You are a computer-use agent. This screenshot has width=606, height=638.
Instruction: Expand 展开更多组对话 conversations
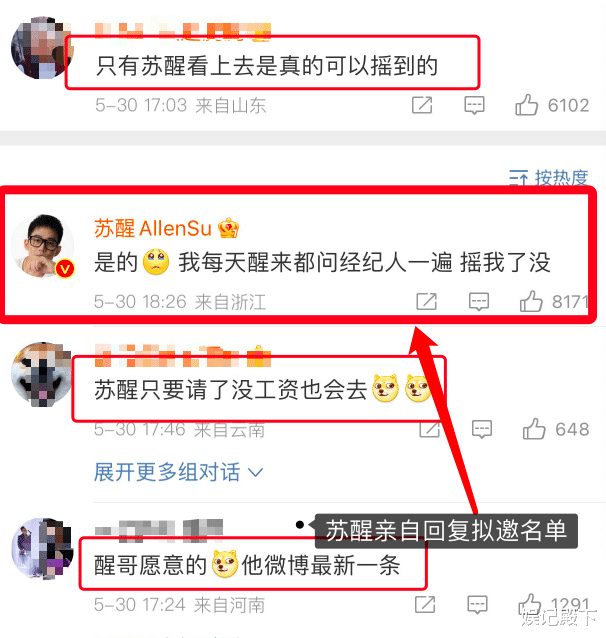(178, 472)
